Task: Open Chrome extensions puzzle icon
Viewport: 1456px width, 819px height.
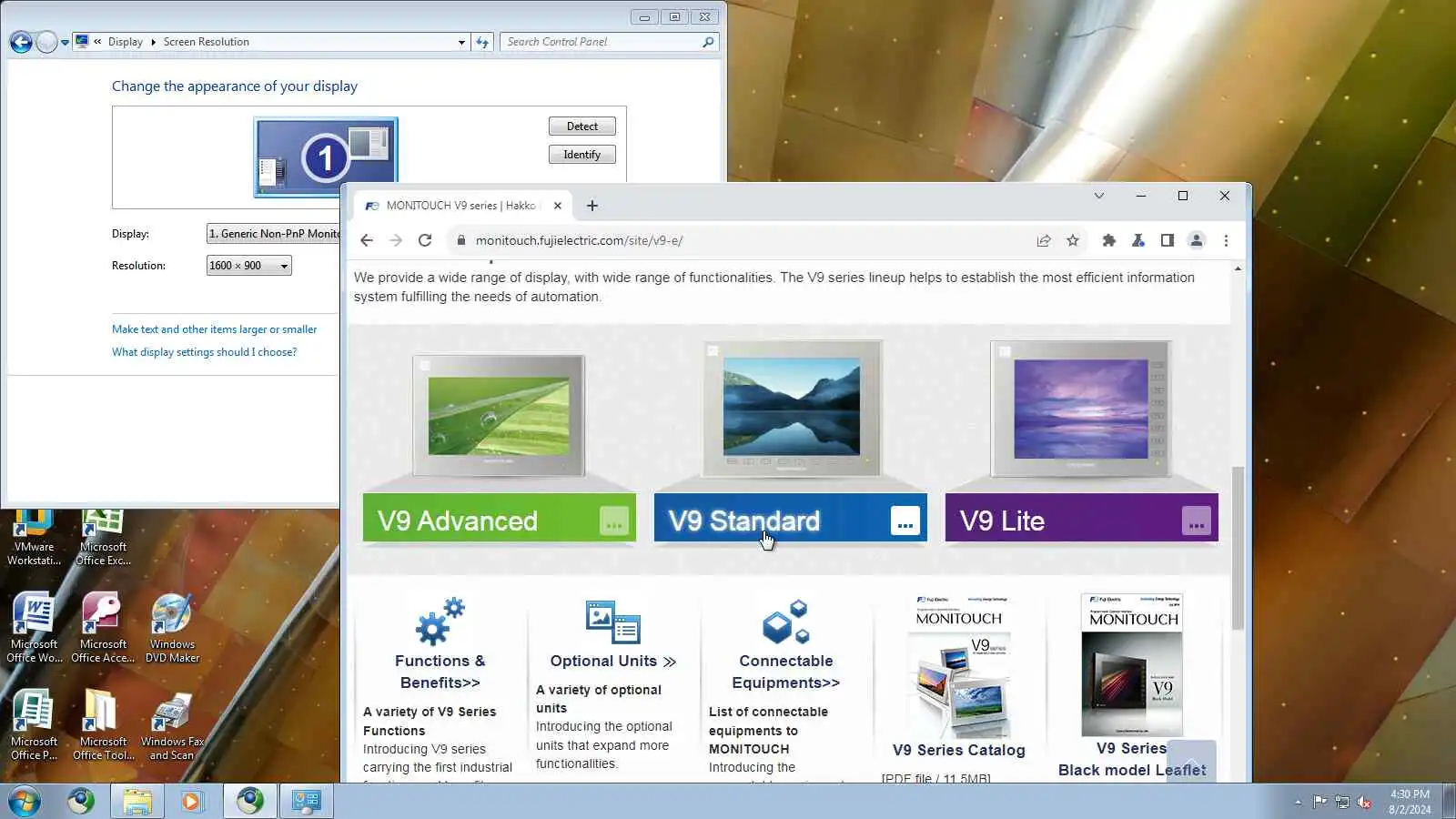Action: pos(1108,240)
